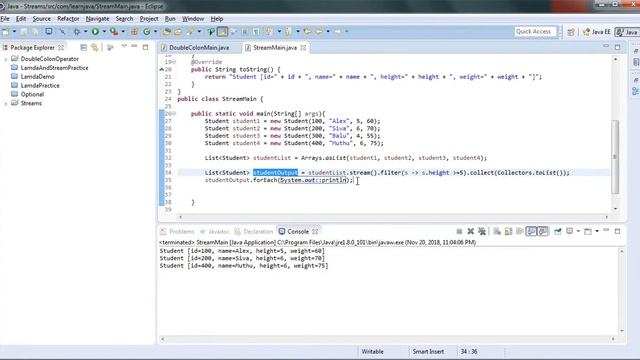Click the Open Type icon in toolbar
640x360 pixels.
coord(166,31)
